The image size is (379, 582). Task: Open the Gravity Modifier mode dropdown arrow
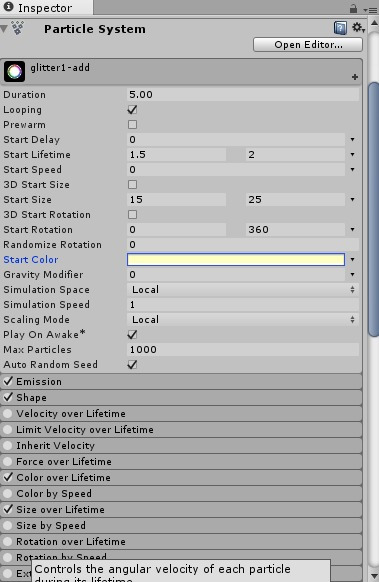(352, 275)
